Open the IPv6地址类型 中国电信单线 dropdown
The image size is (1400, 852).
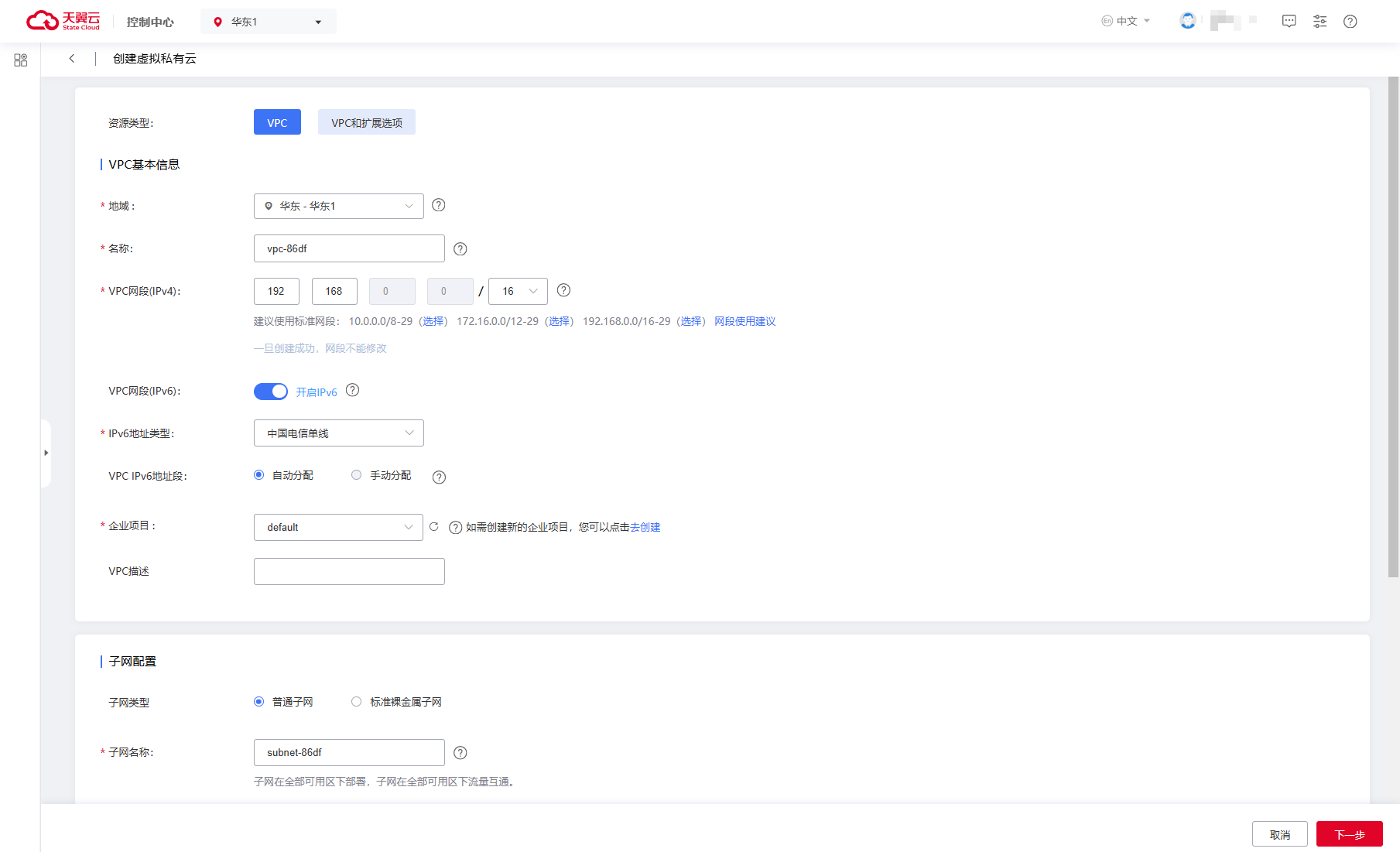(x=339, y=433)
